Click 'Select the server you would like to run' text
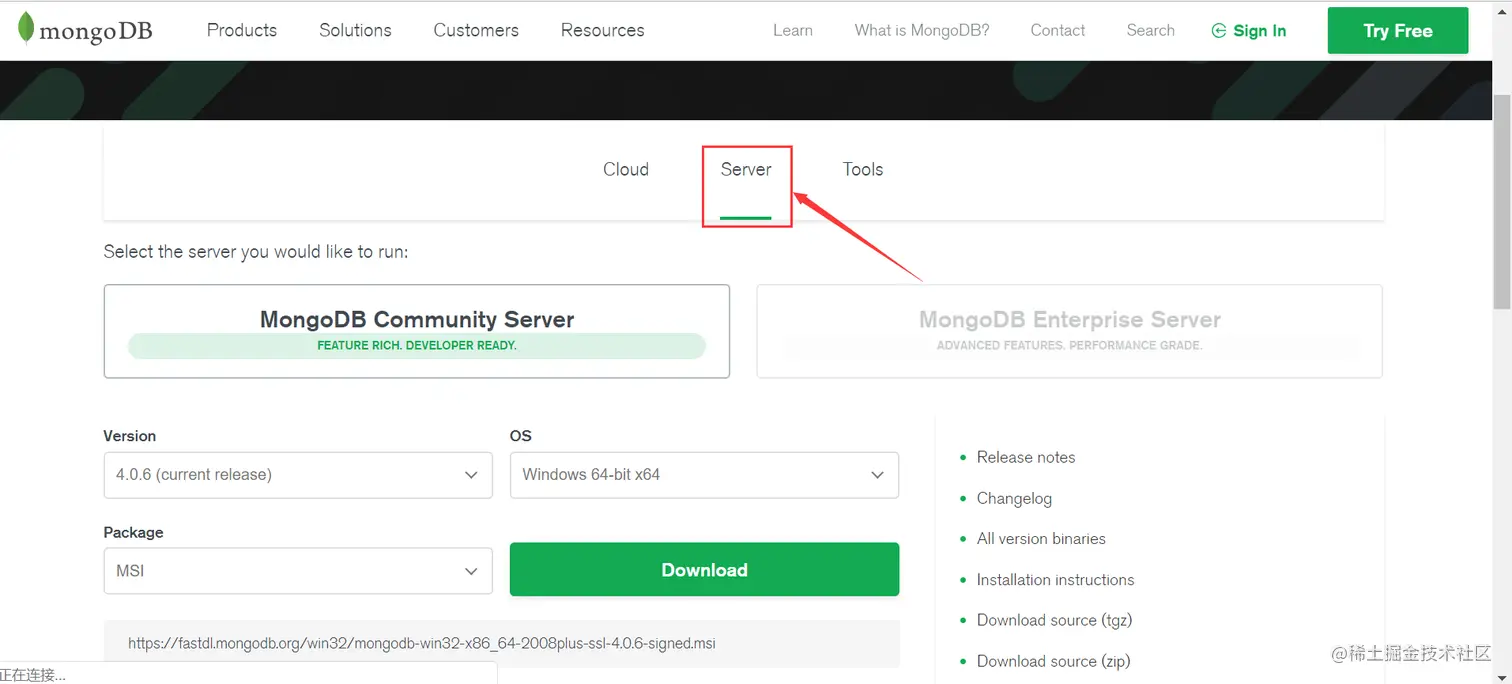 256,252
